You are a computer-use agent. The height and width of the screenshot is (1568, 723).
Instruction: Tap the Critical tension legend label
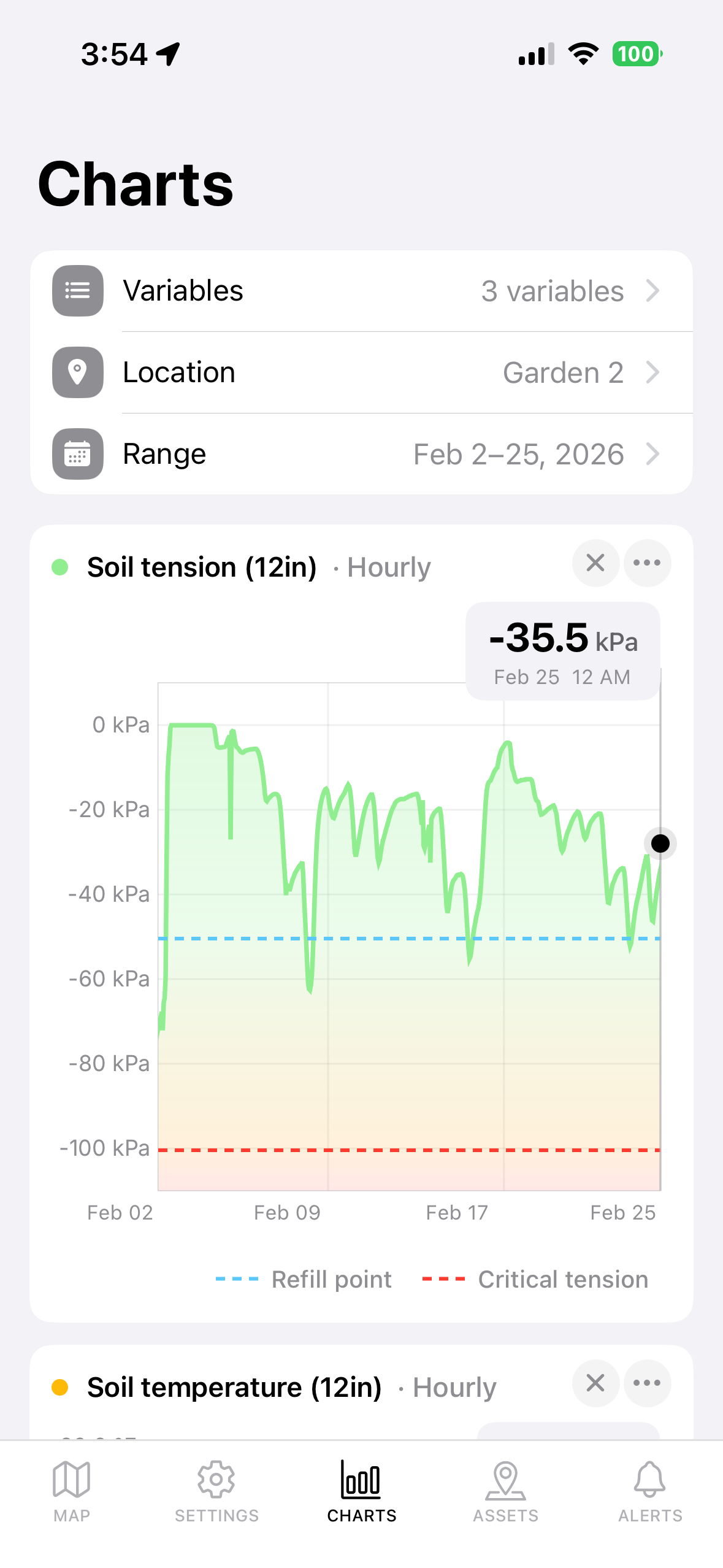coord(563,1280)
